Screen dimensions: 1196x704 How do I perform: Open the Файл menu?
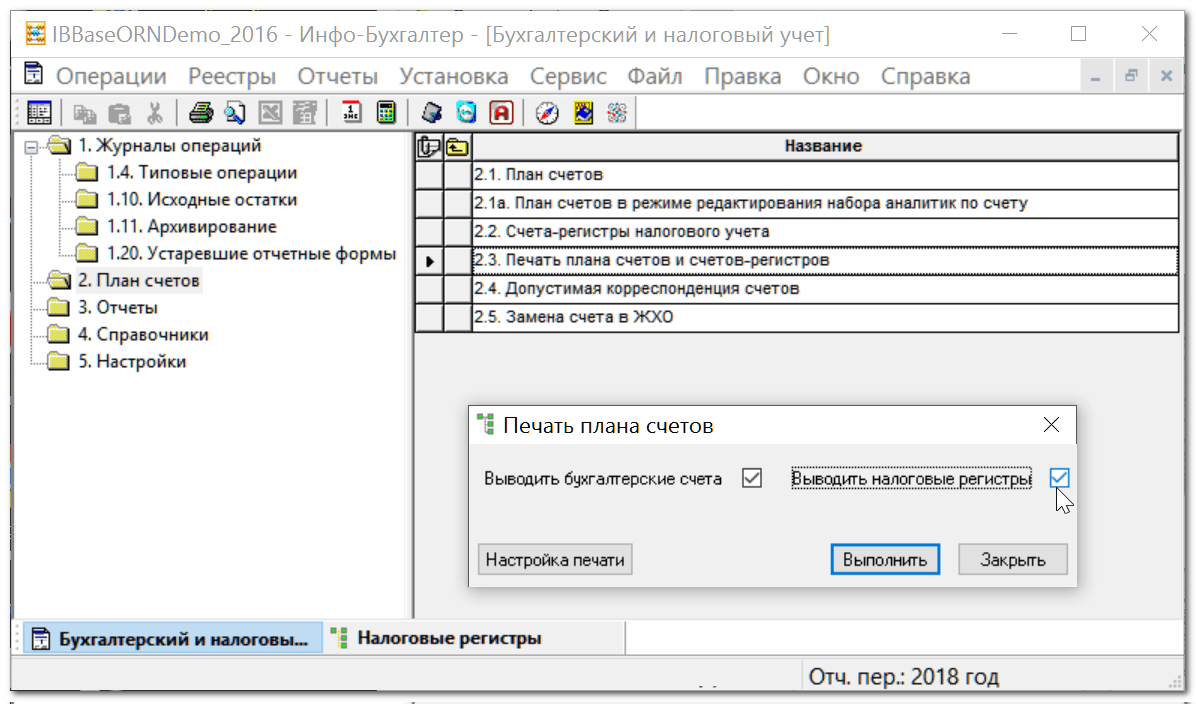(655, 76)
